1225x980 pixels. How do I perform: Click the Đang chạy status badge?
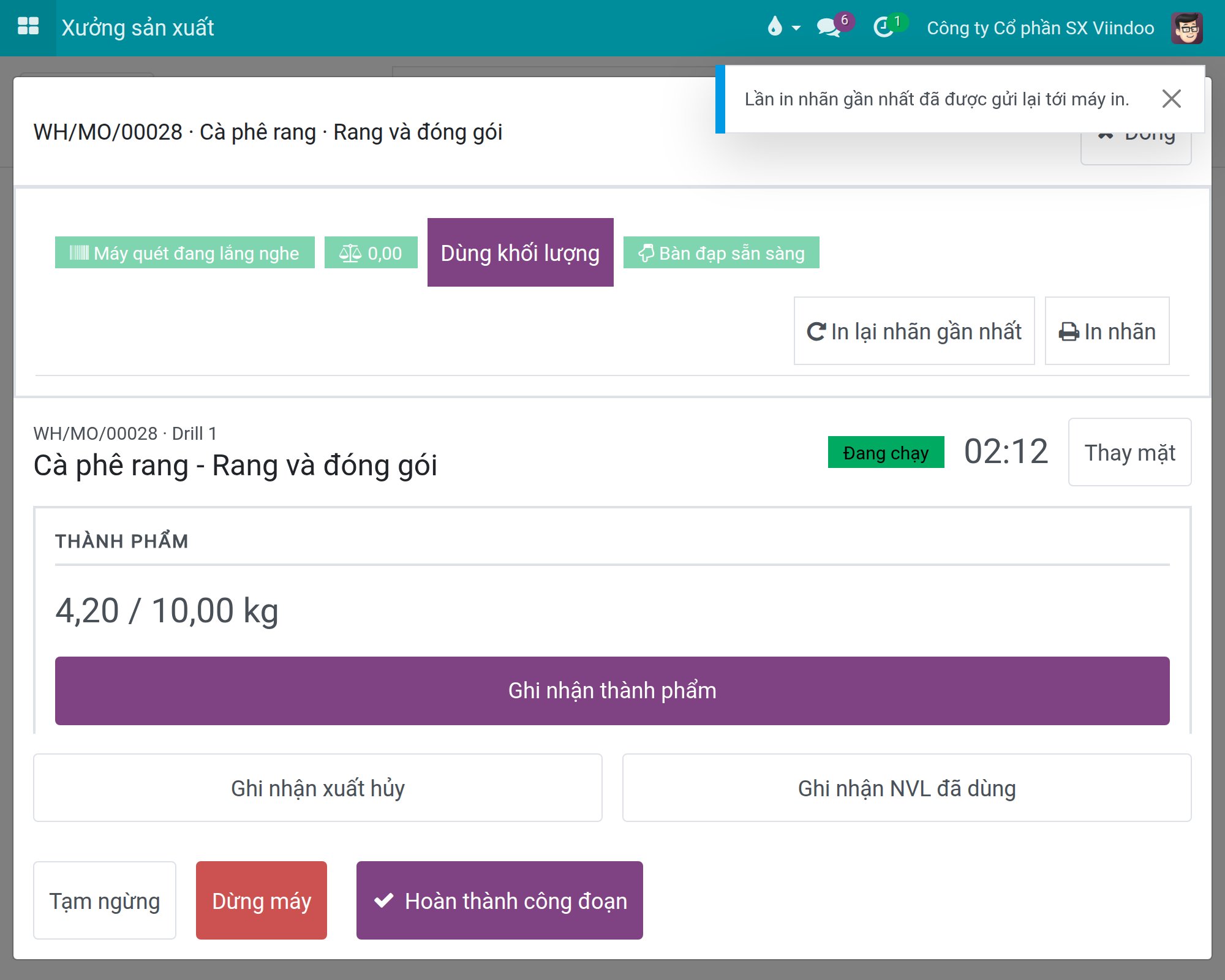coord(886,452)
